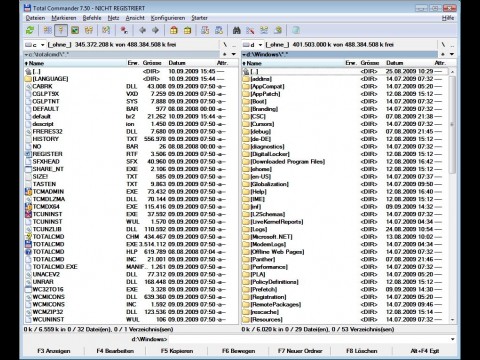Click the Alt+F4 Exit button
This screenshot has width=480, height=360.
point(425,351)
